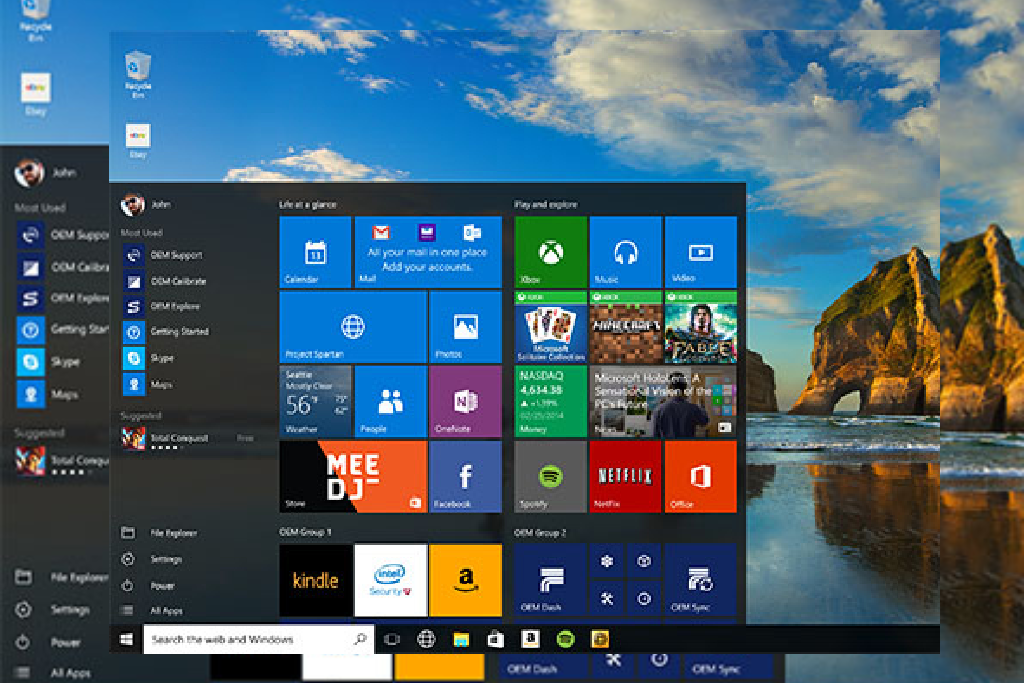
Task: Click the Search the web and Windows box
Action: tap(259, 639)
